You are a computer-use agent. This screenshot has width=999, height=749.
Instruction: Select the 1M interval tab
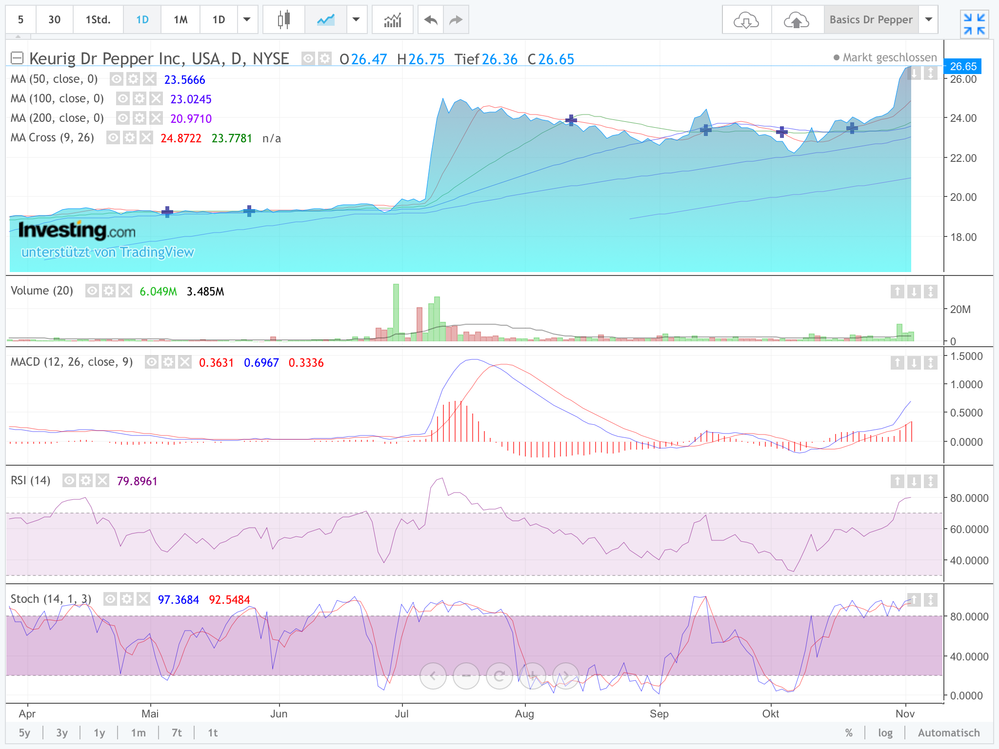[x=180, y=20]
